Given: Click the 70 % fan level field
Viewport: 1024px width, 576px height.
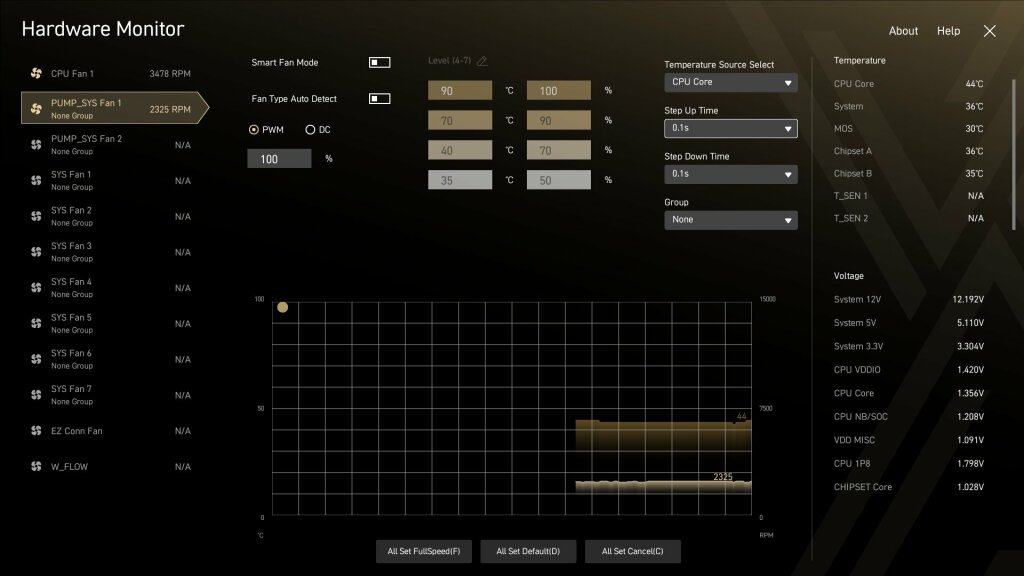Looking at the screenshot, I should coord(558,150).
